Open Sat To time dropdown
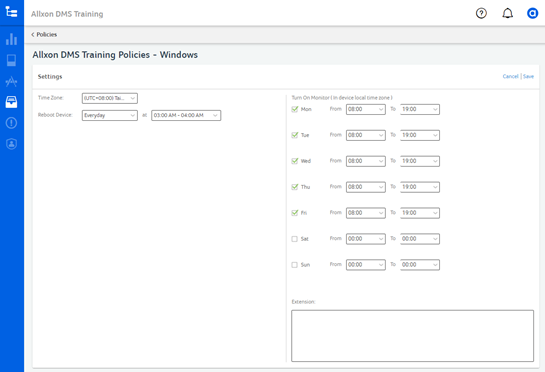 420,239
